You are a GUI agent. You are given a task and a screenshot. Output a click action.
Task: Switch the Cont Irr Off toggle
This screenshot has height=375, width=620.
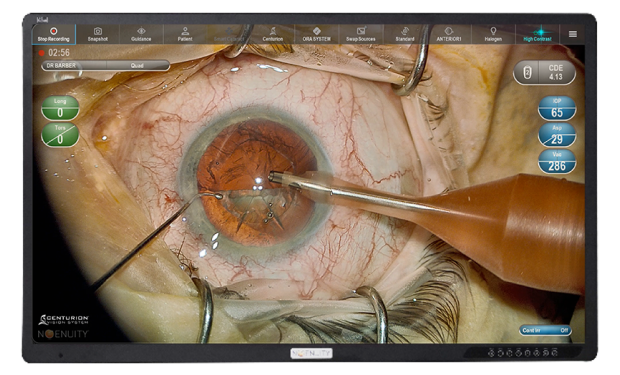click(x=545, y=330)
